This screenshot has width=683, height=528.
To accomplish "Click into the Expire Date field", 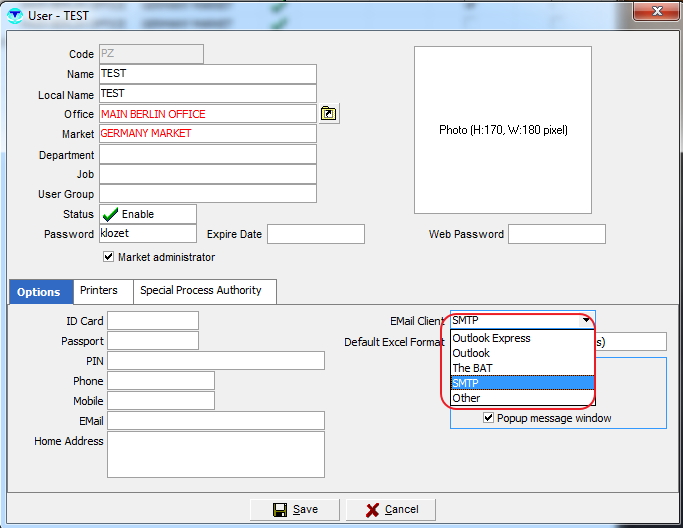I will [315, 234].
